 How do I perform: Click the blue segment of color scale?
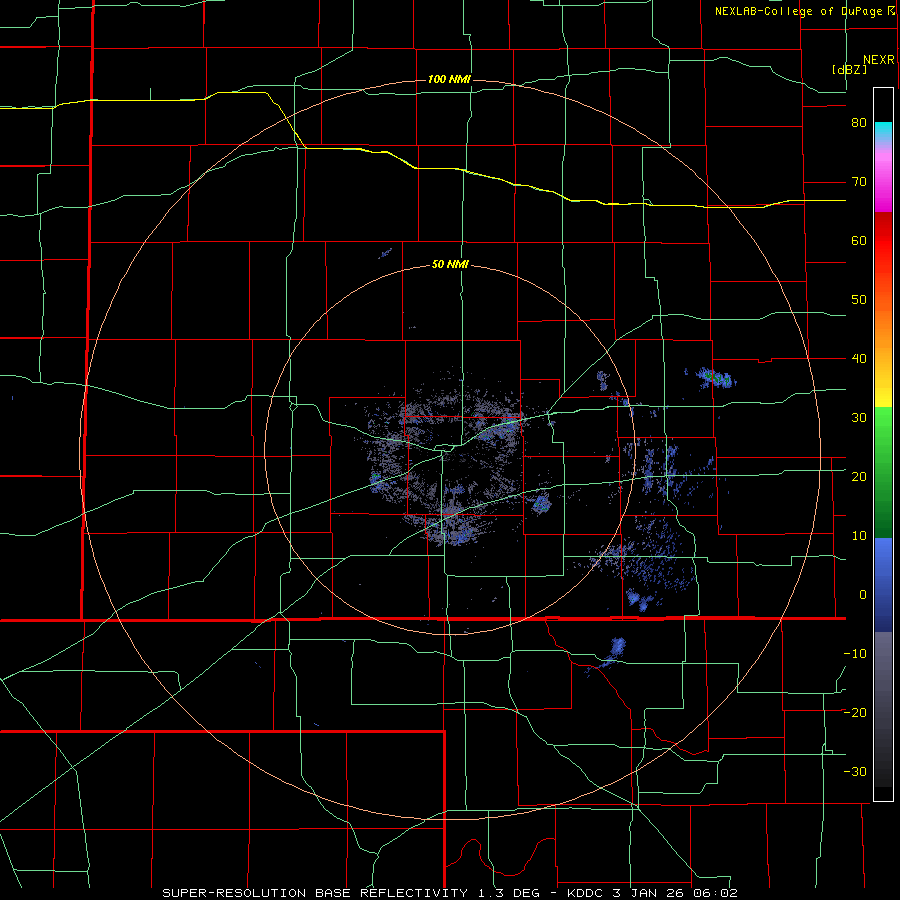883,585
